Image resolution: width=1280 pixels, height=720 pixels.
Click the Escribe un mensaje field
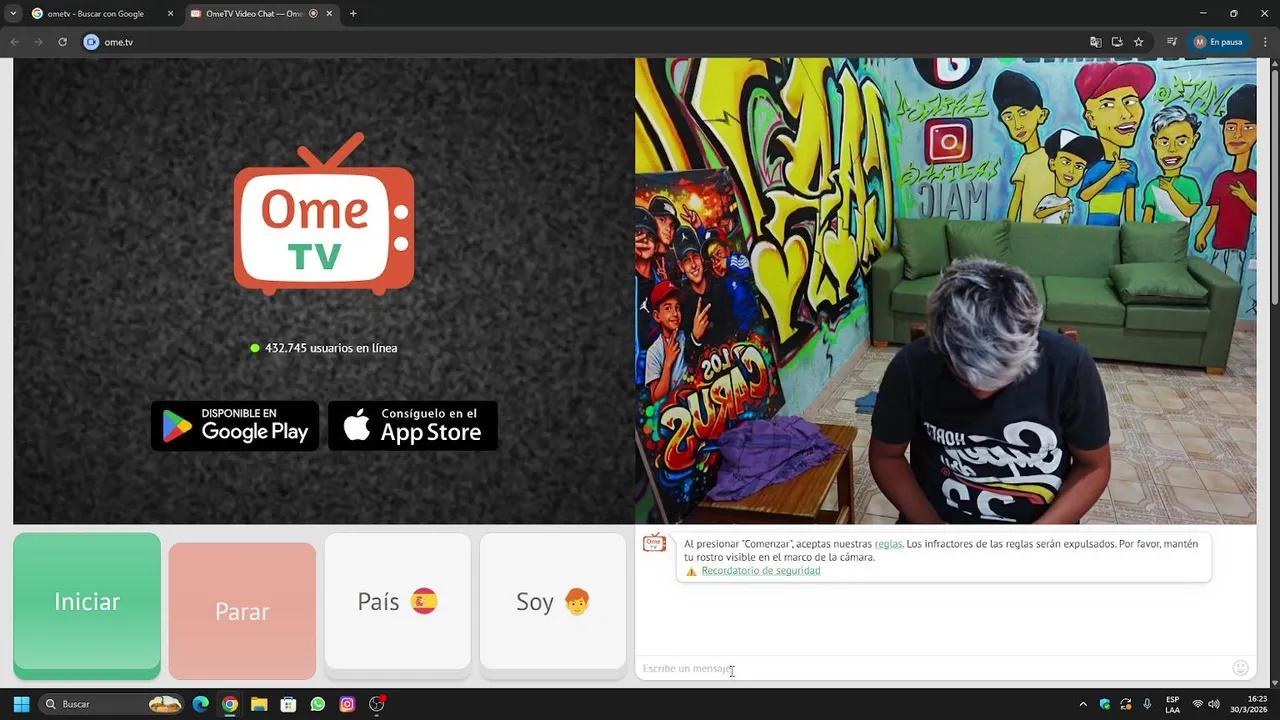(x=930, y=668)
